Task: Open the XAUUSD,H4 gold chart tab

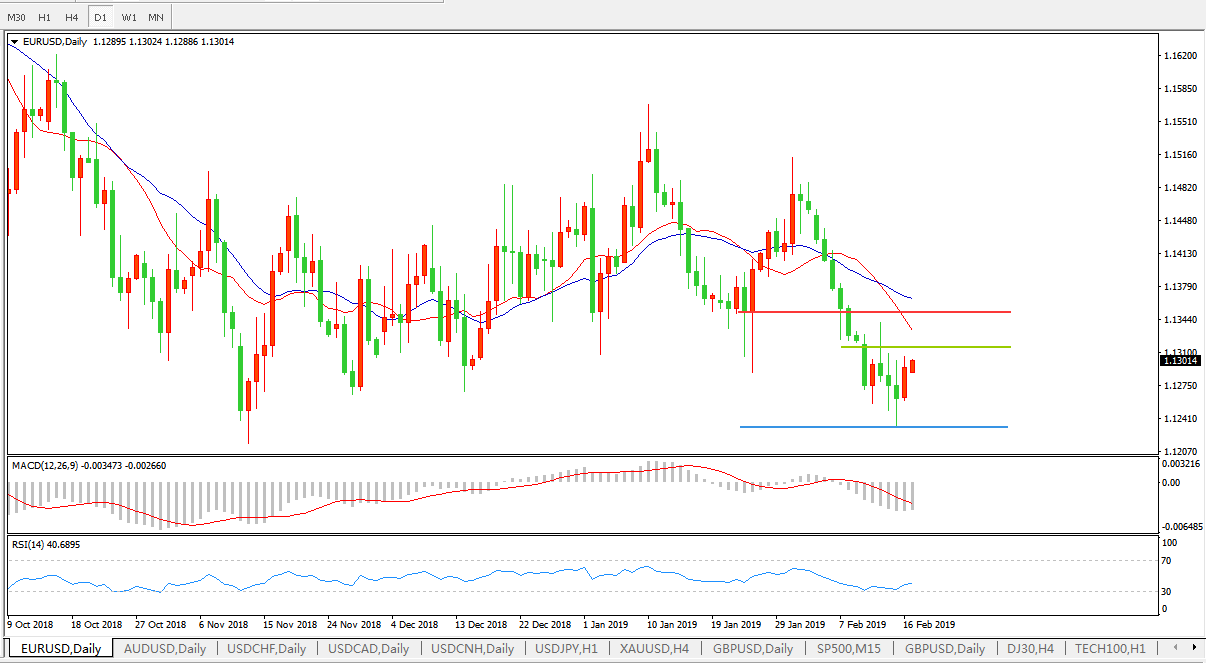Action: pyautogui.click(x=654, y=648)
